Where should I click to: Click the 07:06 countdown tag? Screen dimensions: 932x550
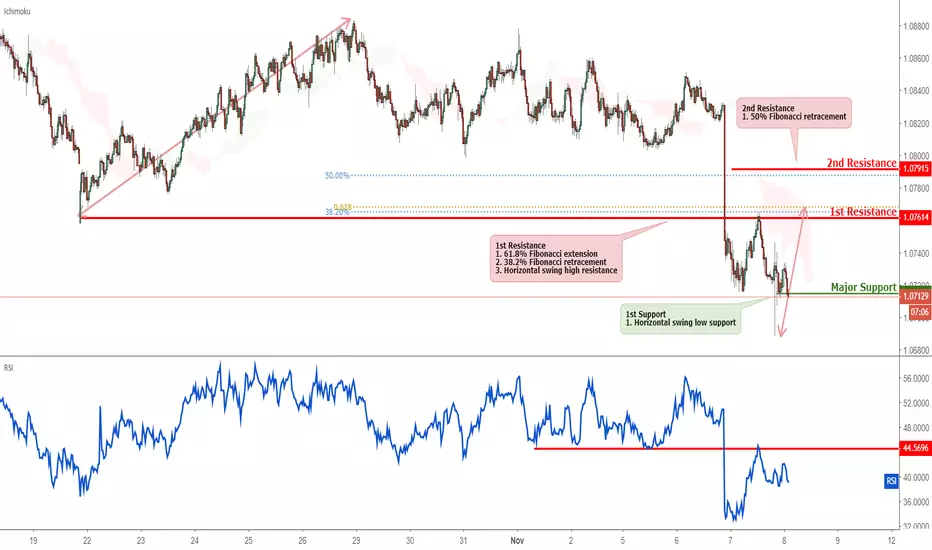(919, 312)
